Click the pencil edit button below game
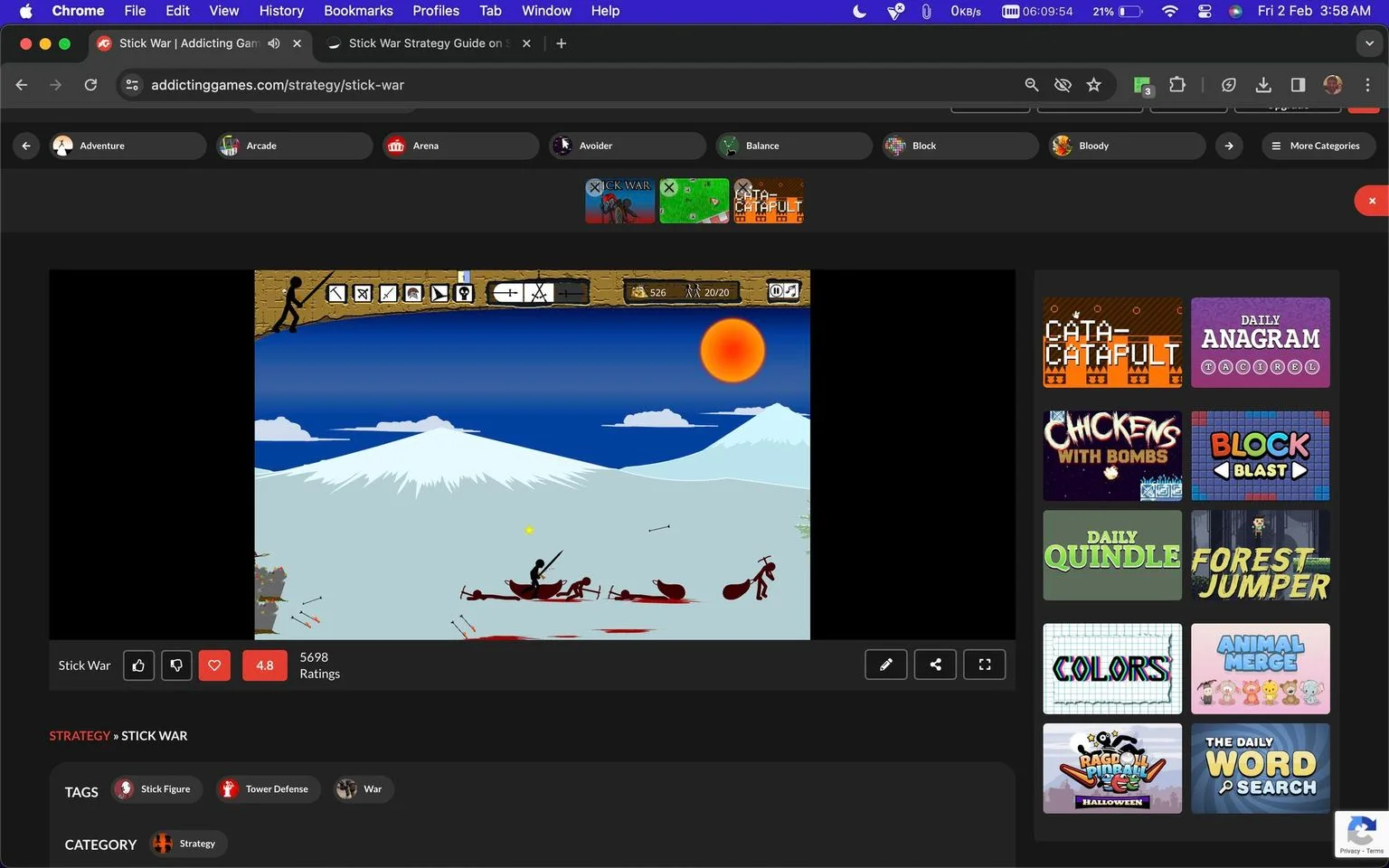 point(886,665)
